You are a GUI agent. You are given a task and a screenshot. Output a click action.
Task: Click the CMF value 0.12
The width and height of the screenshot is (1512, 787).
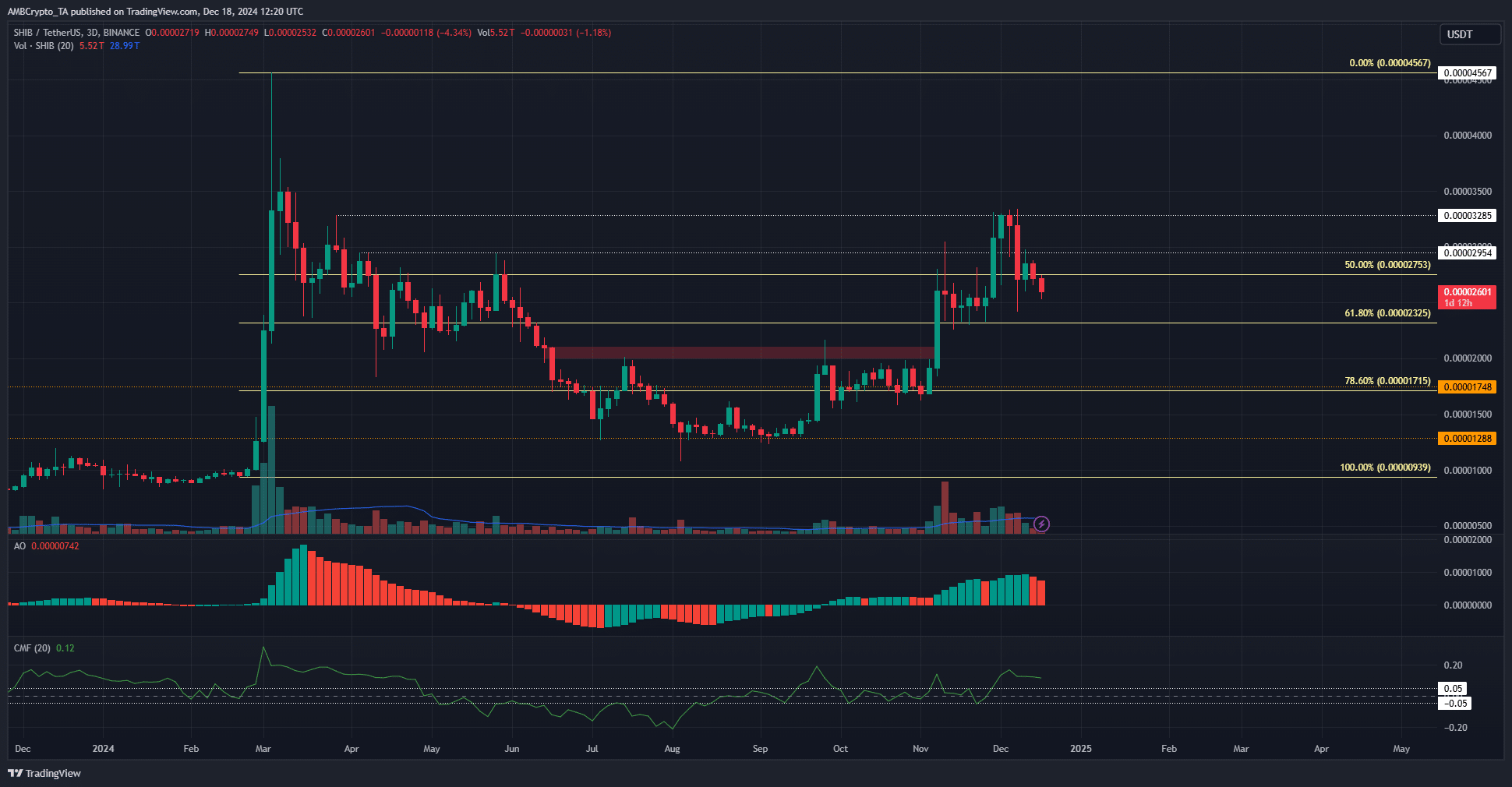point(65,648)
